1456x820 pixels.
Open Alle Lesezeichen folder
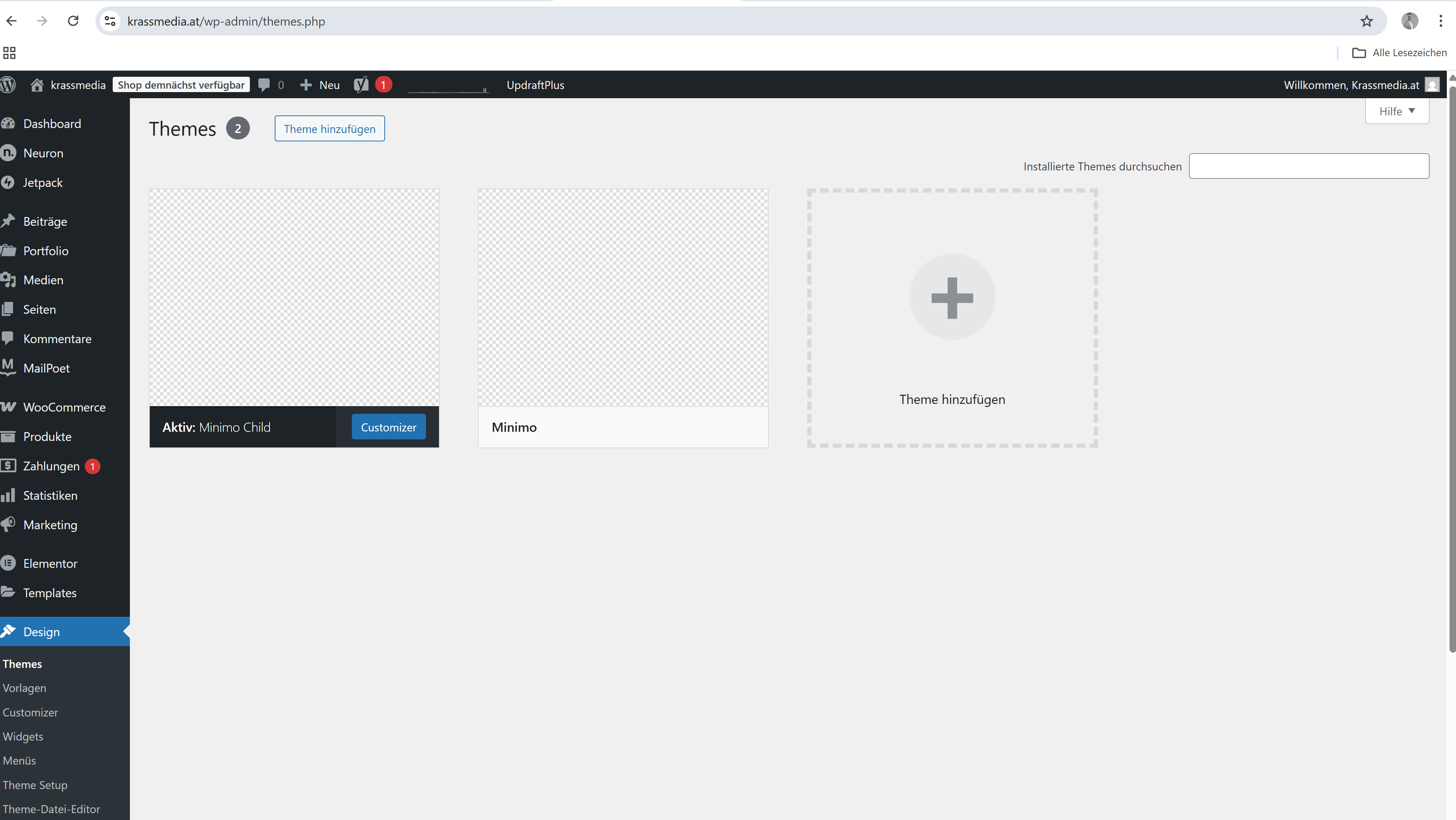[1399, 53]
